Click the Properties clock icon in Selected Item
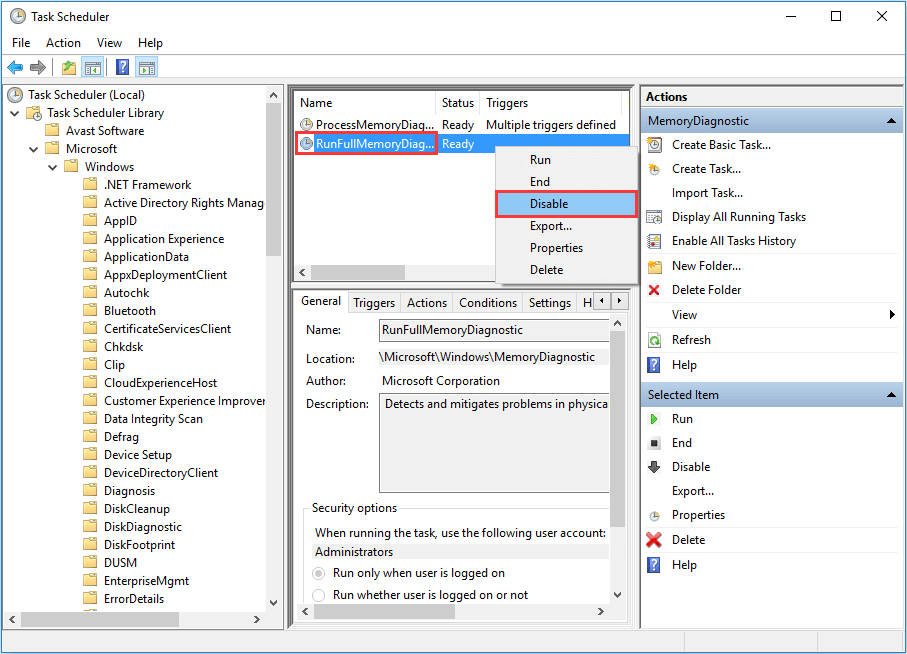 654,515
